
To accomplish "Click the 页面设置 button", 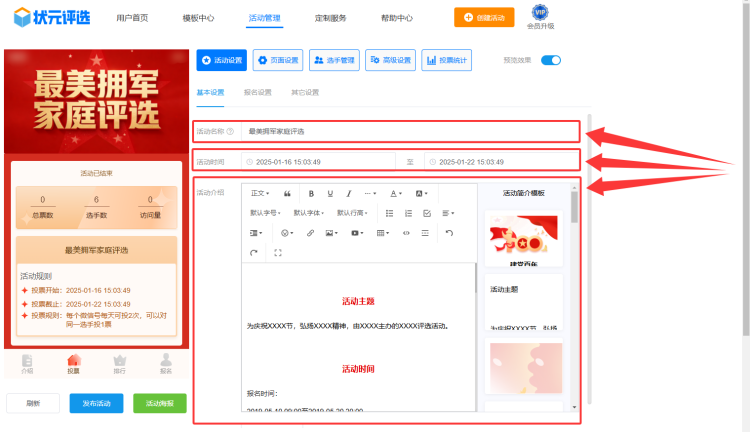I will click(x=278, y=60).
